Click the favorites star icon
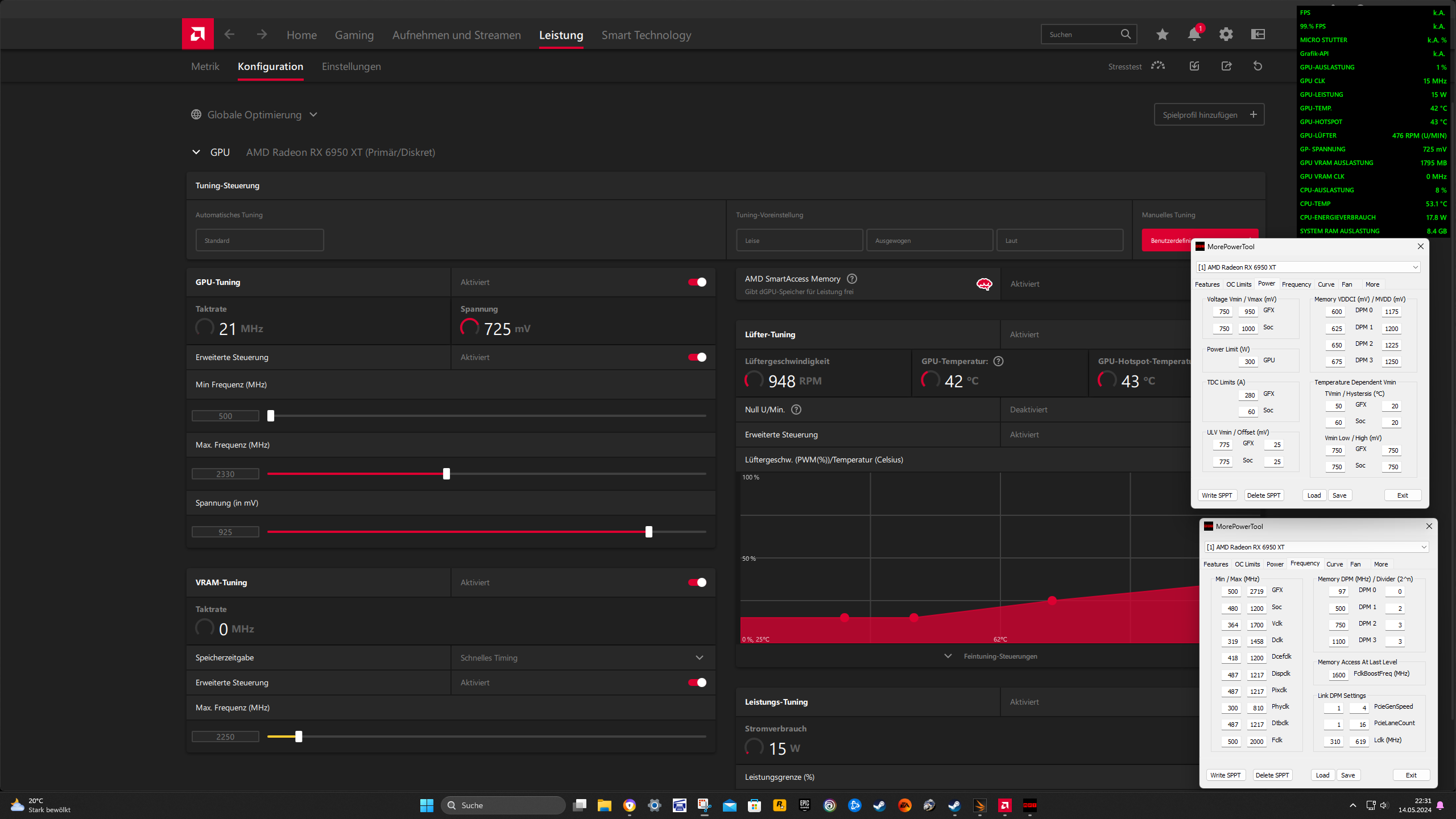 1162,35
